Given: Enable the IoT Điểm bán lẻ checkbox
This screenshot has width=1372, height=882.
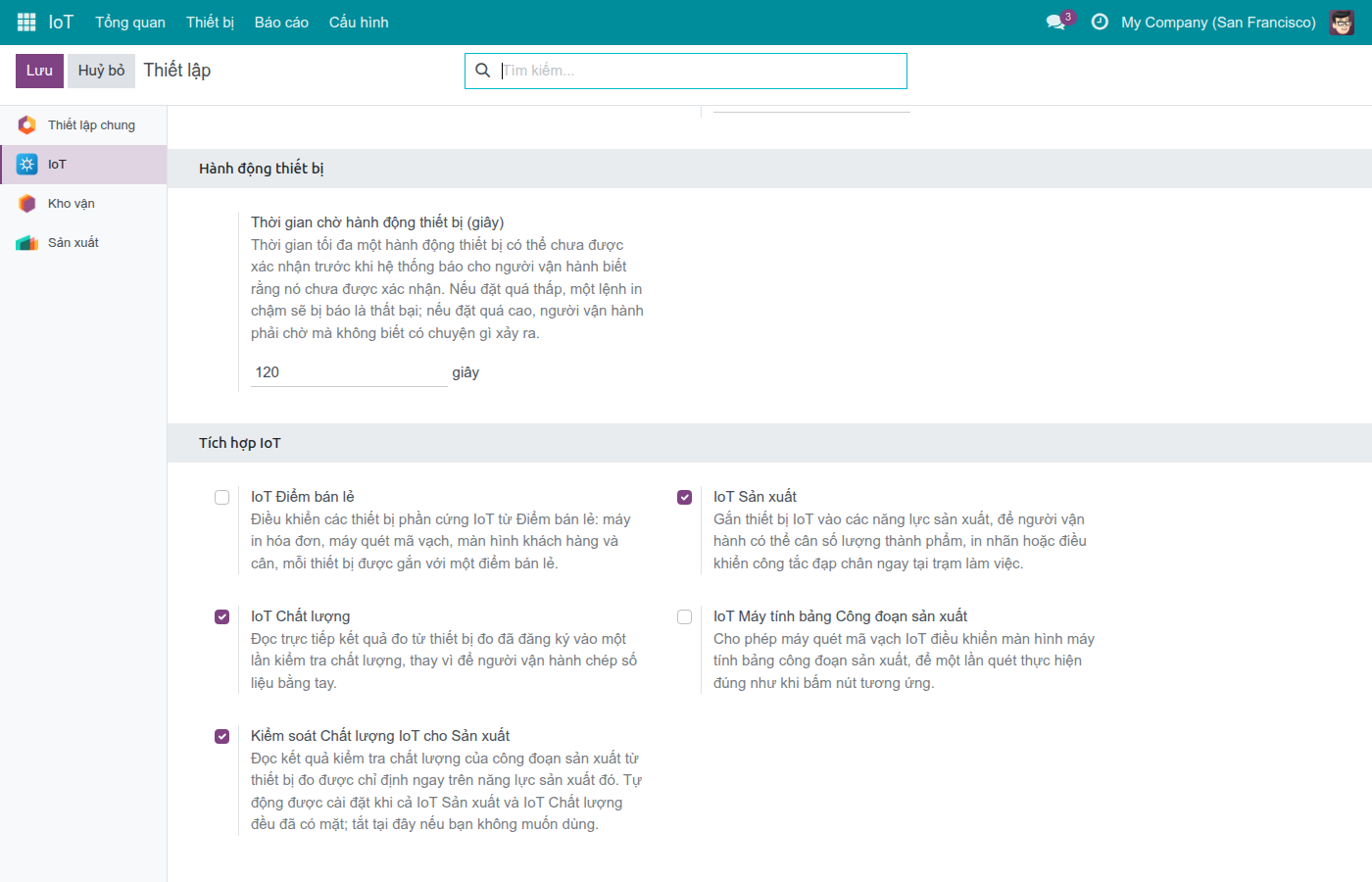Looking at the screenshot, I should [x=222, y=498].
